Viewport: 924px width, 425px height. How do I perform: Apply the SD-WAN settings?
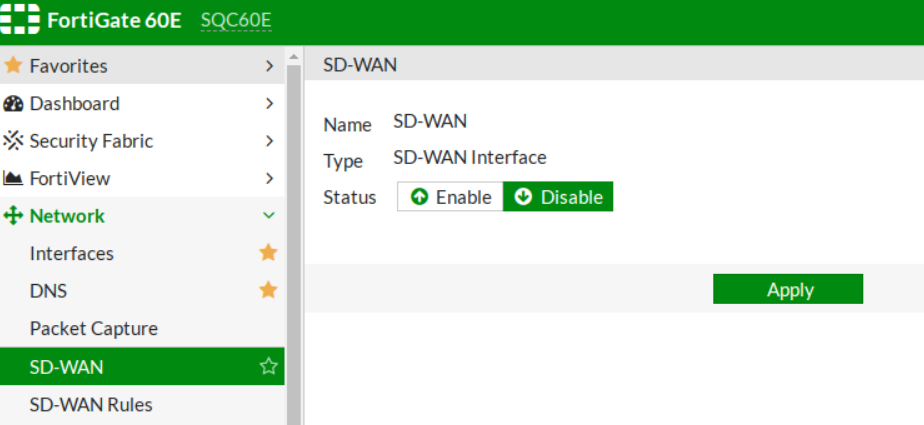click(x=788, y=290)
